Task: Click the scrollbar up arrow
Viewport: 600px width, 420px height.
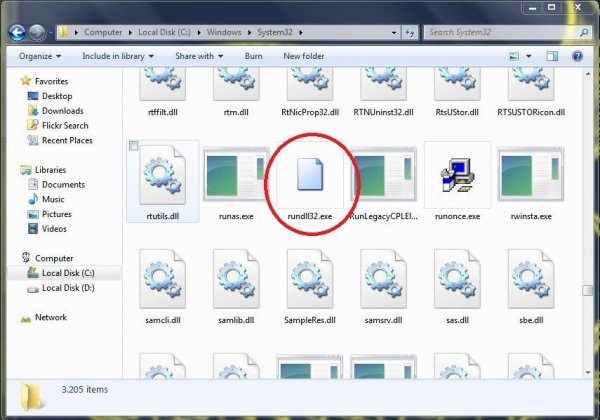Action: point(588,74)
